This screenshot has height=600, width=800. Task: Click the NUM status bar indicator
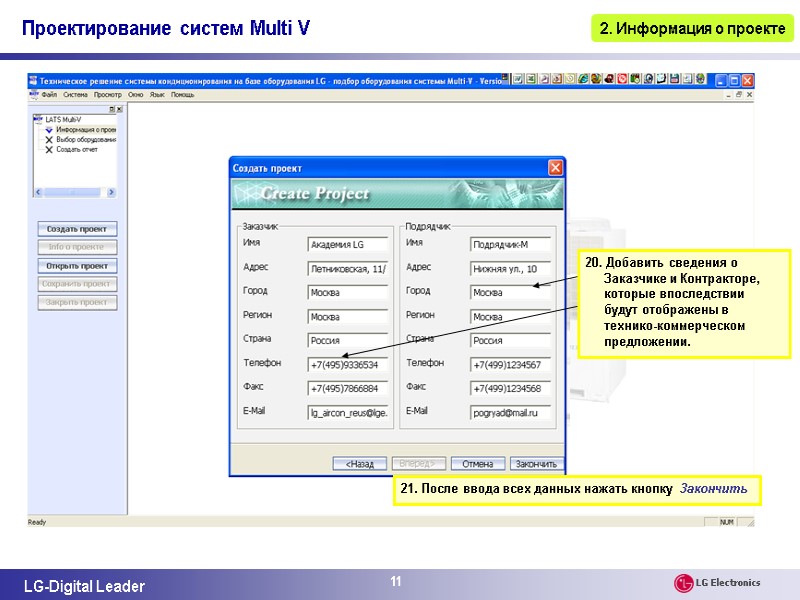727,522
